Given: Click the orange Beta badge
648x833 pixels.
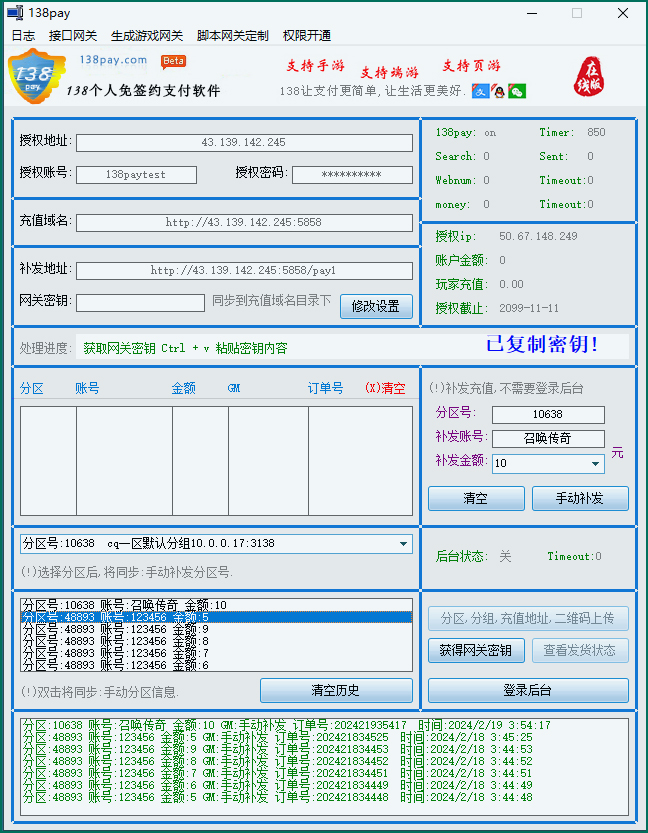Looking at the screenshot, I should (x=174, y=62).
